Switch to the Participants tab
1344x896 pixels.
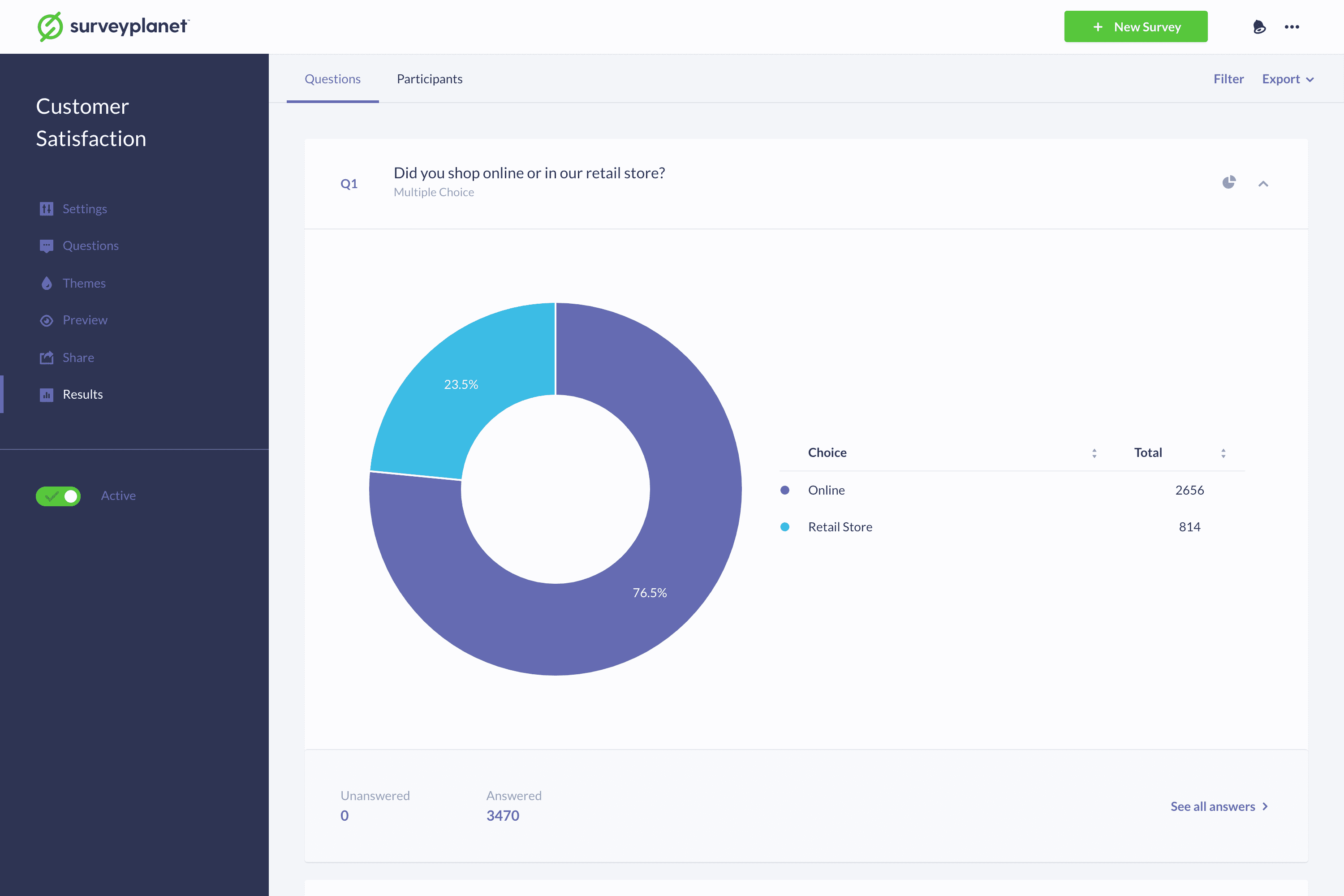click(x=429, y=79)
